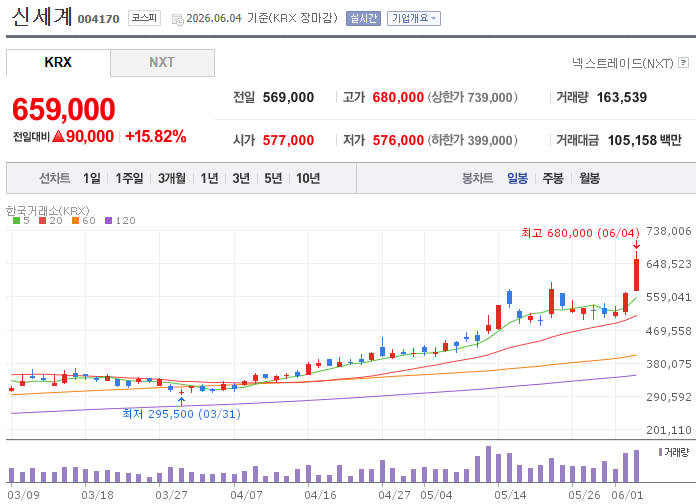Viewport: 696px width, 504px height.
Task: Click the stock code 004170
Action: coord(99,19)
